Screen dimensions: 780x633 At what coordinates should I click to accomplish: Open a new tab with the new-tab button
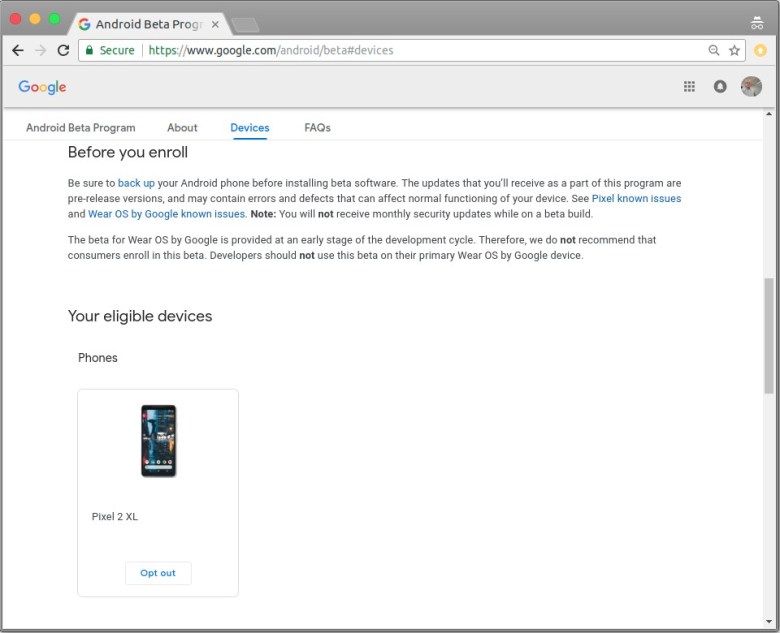pyautogui.click(x=245, y=25)
